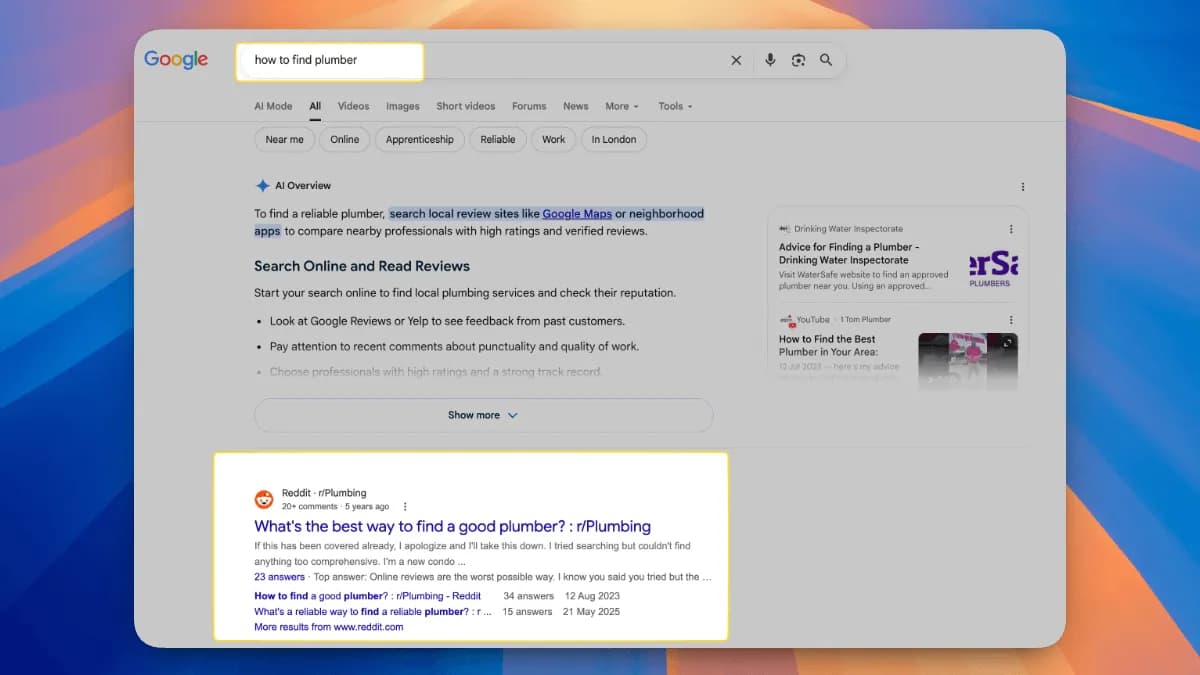
Task: Apply the 'Reliable' filter chip
Action: [498, 140]
